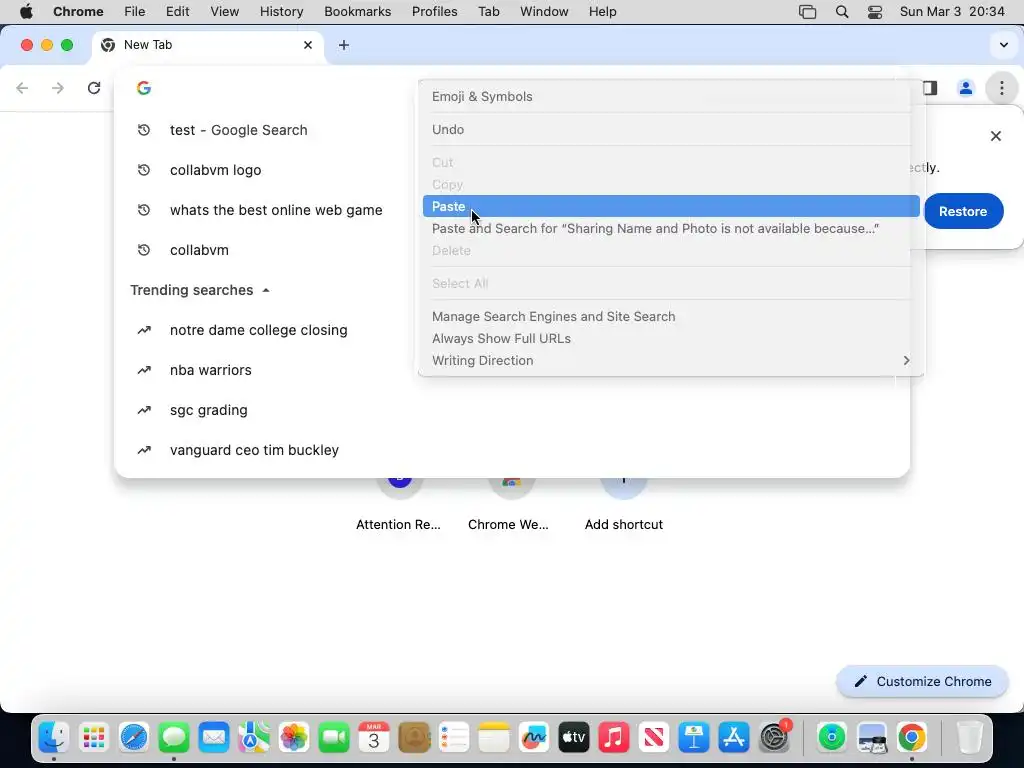Toggle Always Show Full URLs

tap(671, 338)
